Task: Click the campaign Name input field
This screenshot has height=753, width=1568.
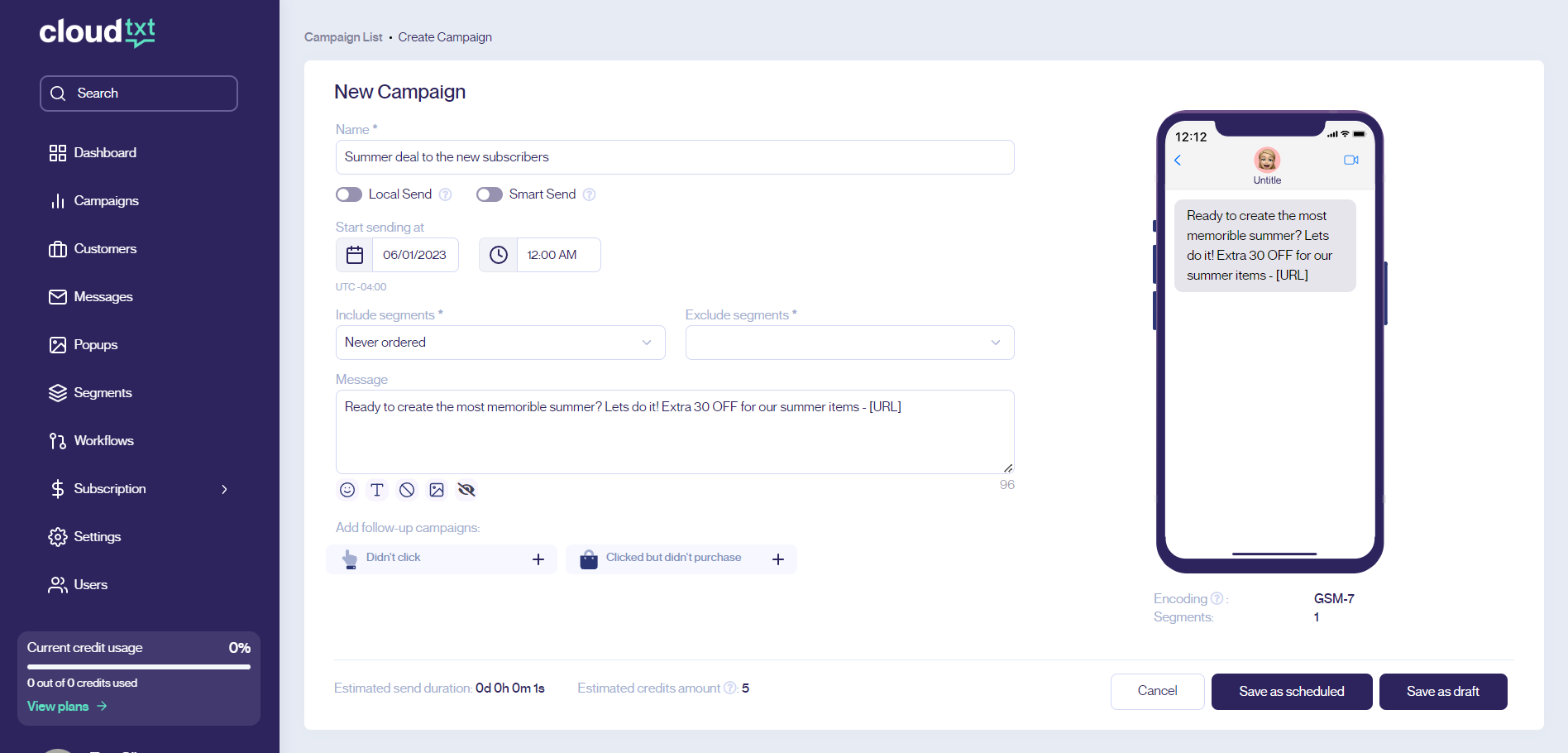Action: point(675,157)
